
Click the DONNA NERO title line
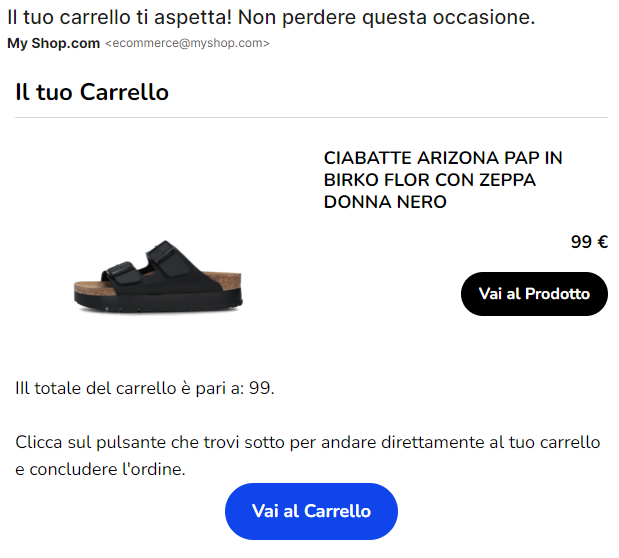click(385, 202)
